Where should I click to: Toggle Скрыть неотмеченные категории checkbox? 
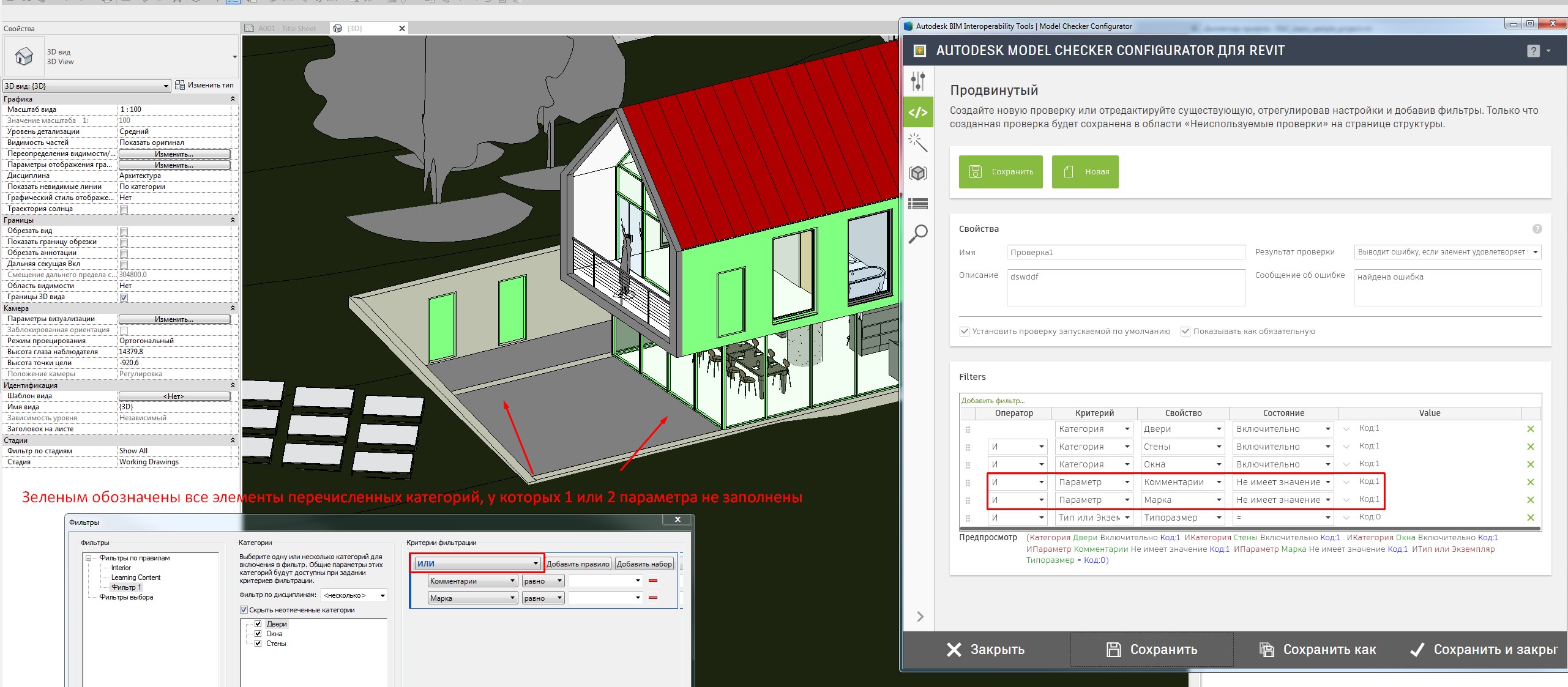[x=244, y=610]
